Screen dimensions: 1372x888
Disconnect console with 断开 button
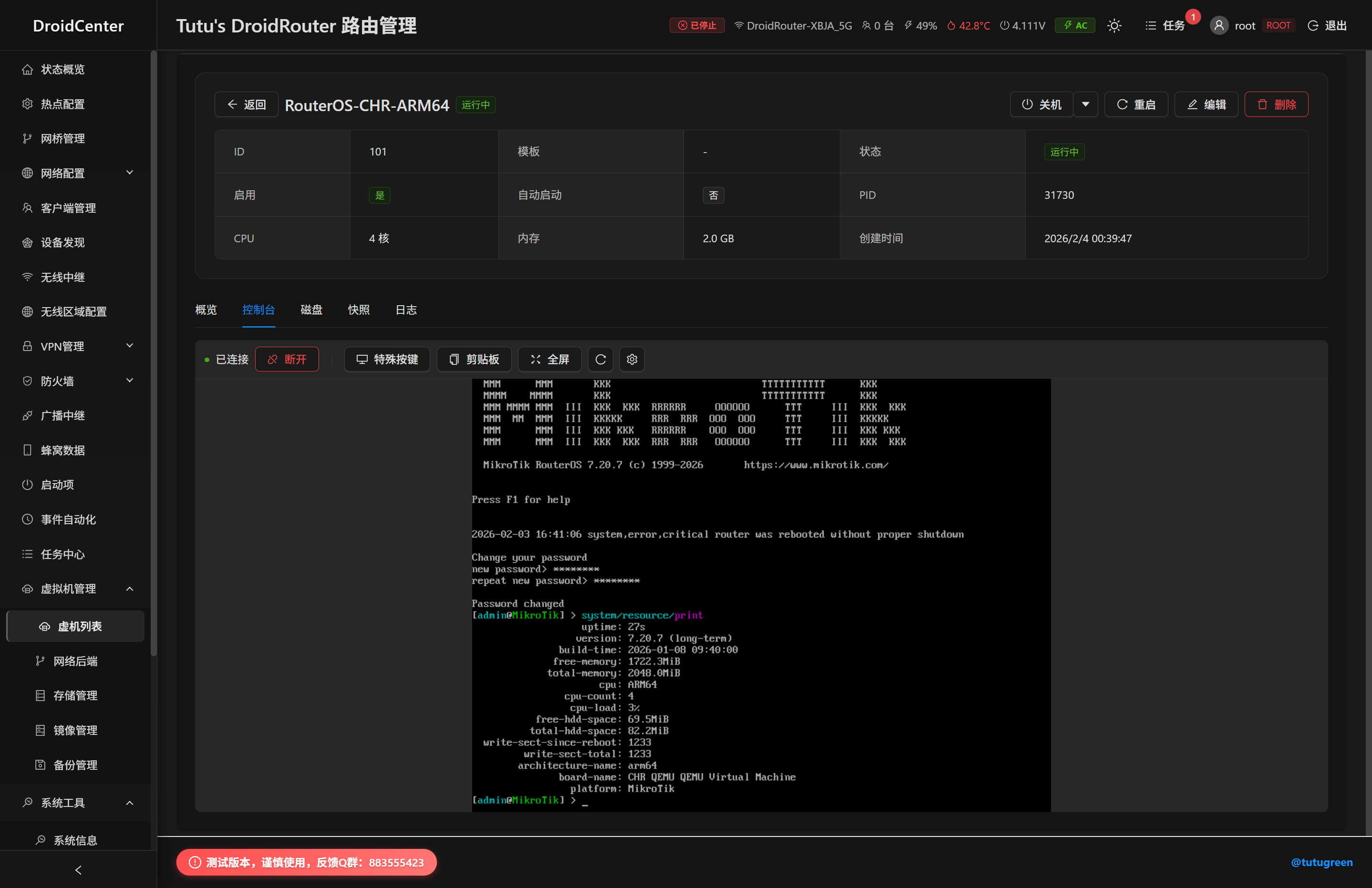point(287,359)
